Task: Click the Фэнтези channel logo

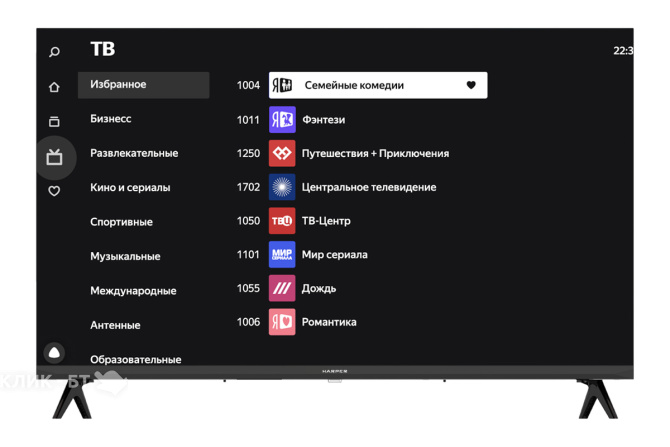Action: (282, 120)
